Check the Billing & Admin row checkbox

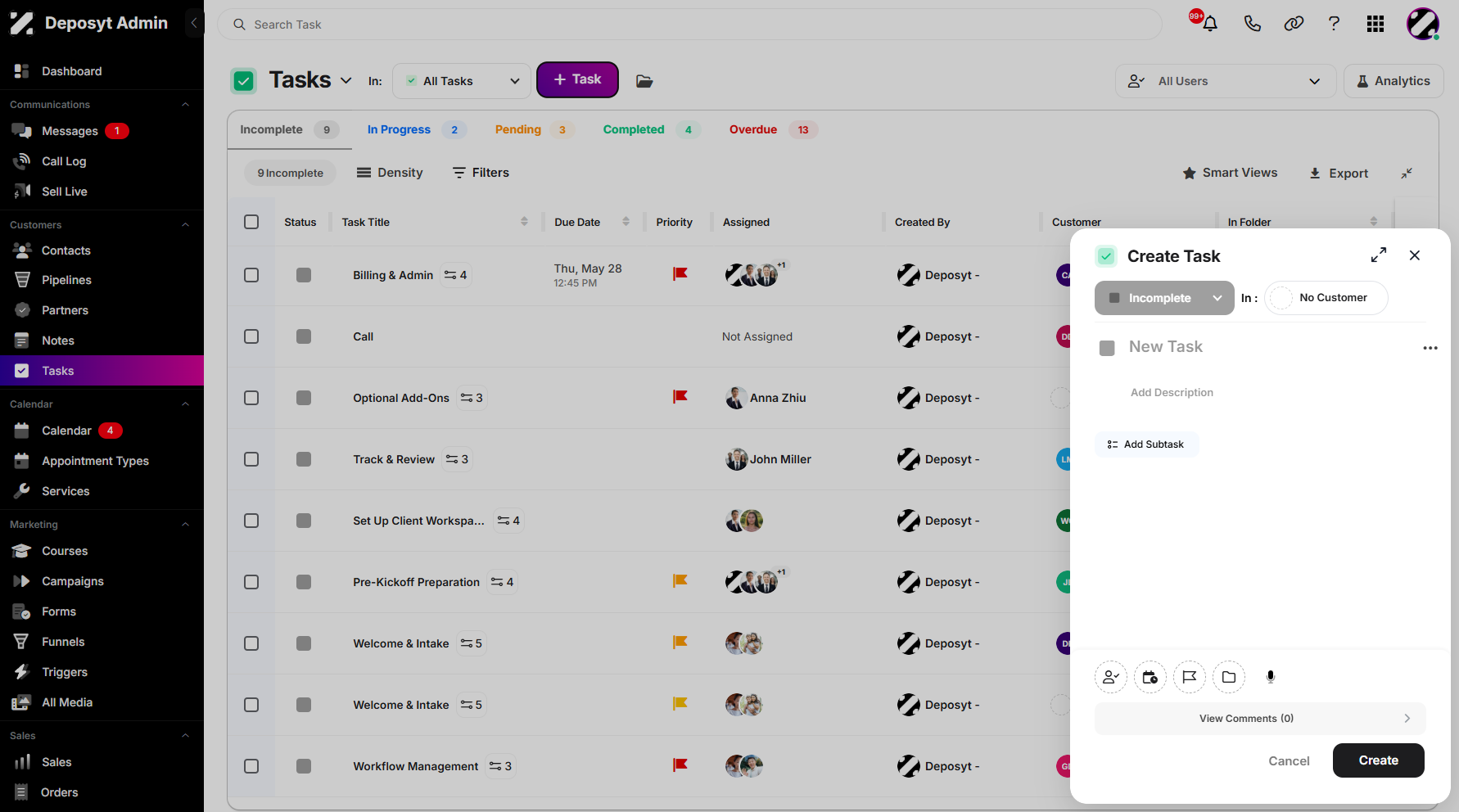pyautogui.click(x=251, y=275)
